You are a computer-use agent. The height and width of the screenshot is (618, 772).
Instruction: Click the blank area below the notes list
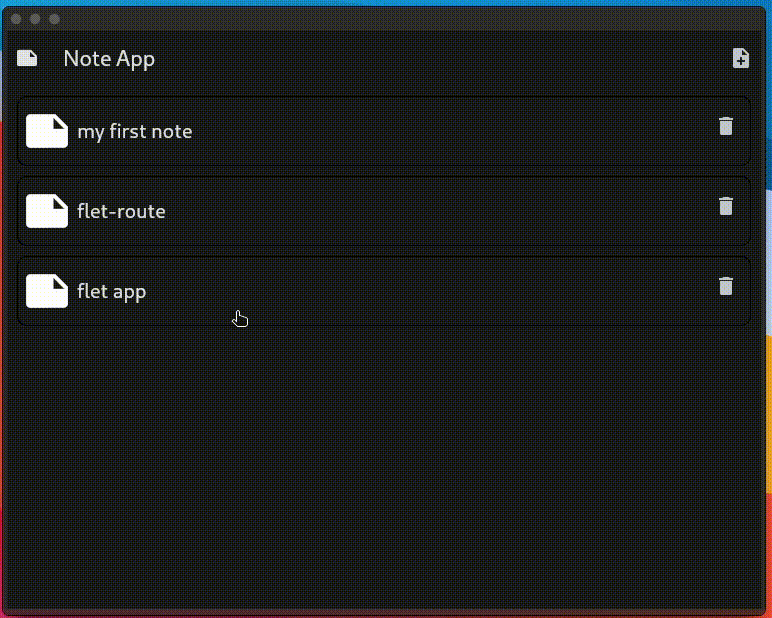(384, 468)
